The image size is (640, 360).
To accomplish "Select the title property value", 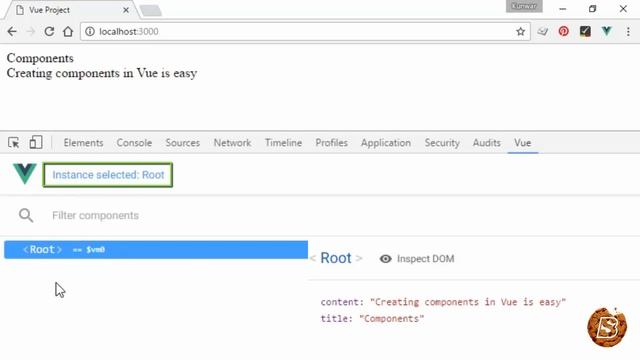I will coord(392,319).
